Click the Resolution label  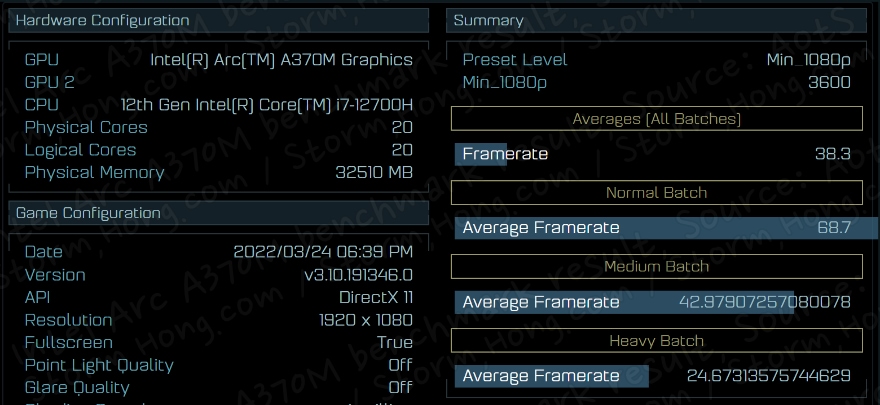click(68, 320)
